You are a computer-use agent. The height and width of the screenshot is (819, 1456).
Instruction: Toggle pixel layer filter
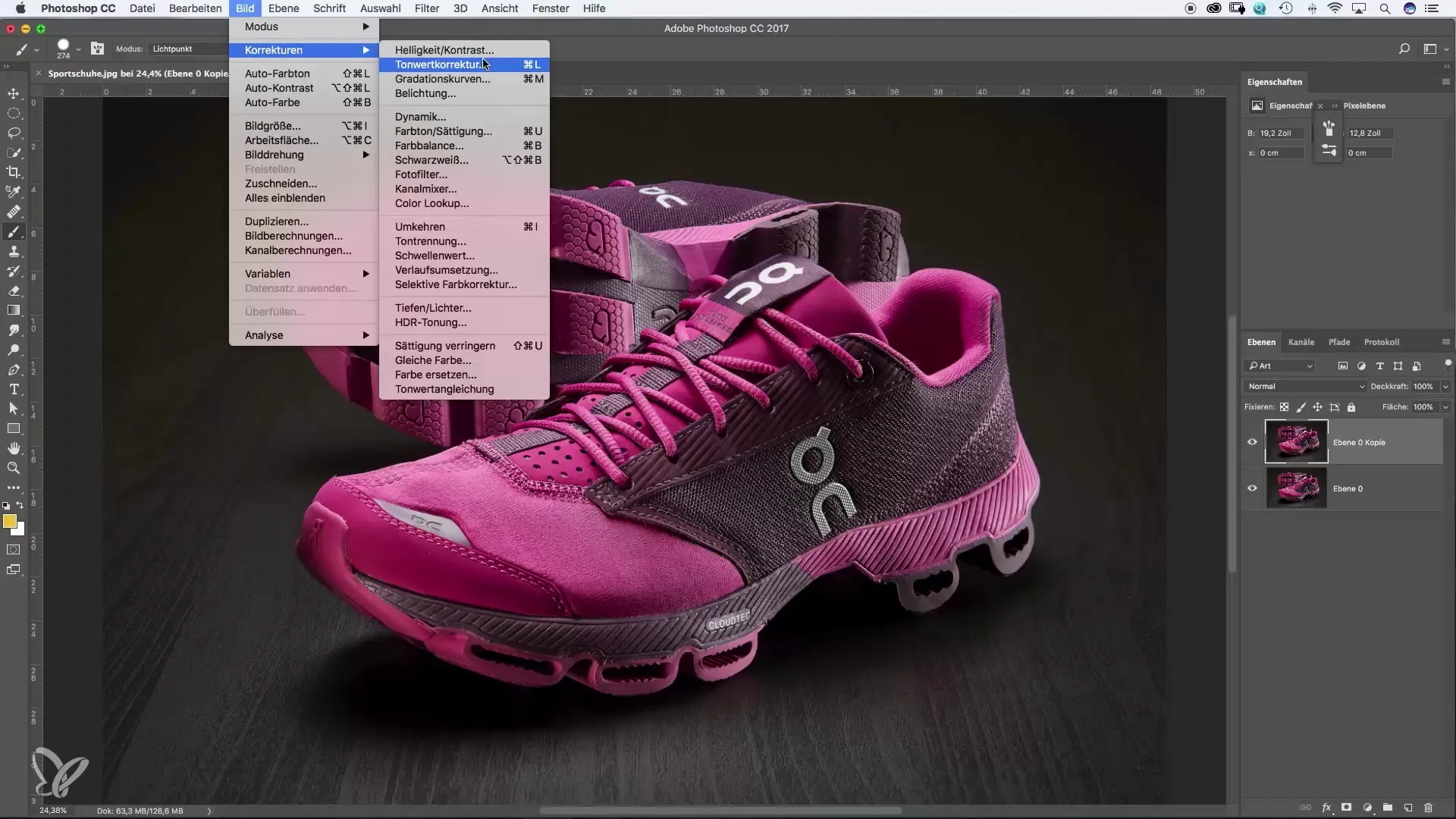[x=1343, y=366]
